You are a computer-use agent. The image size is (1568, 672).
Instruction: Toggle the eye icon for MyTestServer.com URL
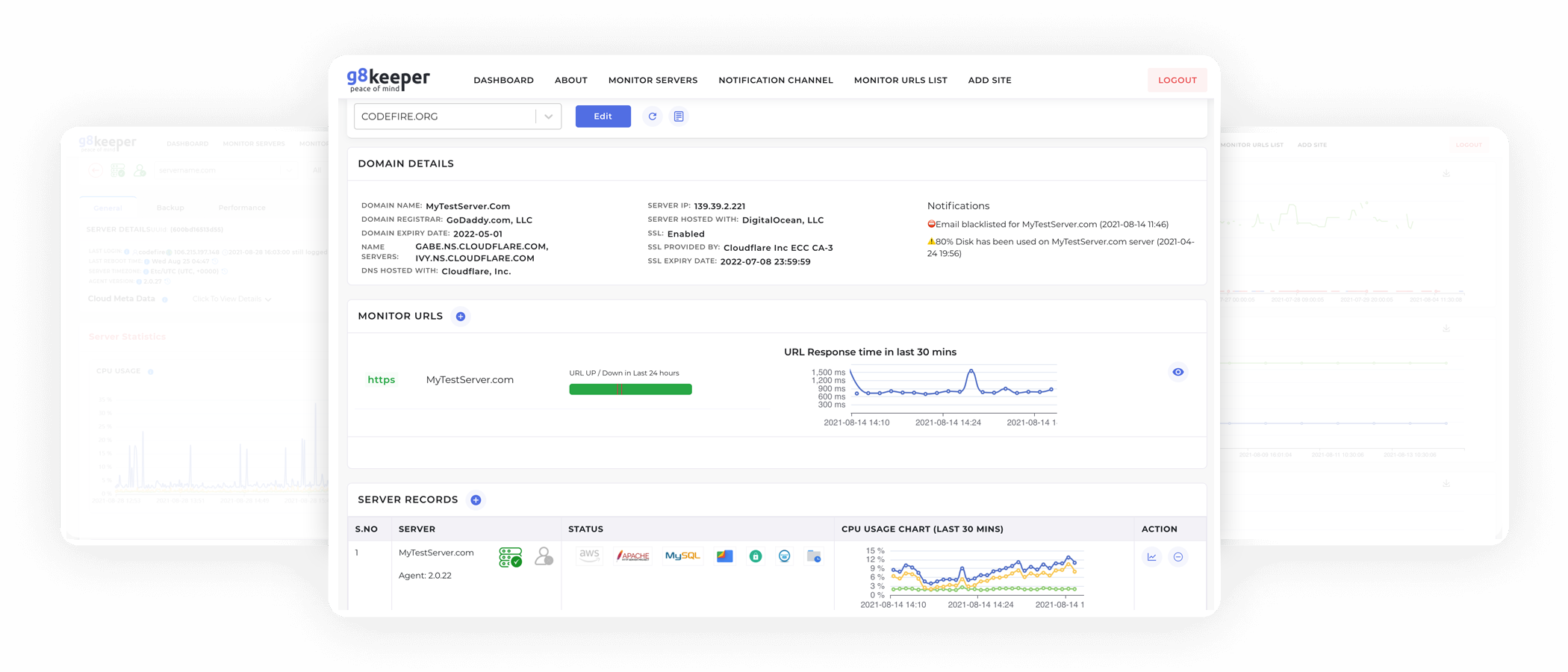tap(1178, 372)
